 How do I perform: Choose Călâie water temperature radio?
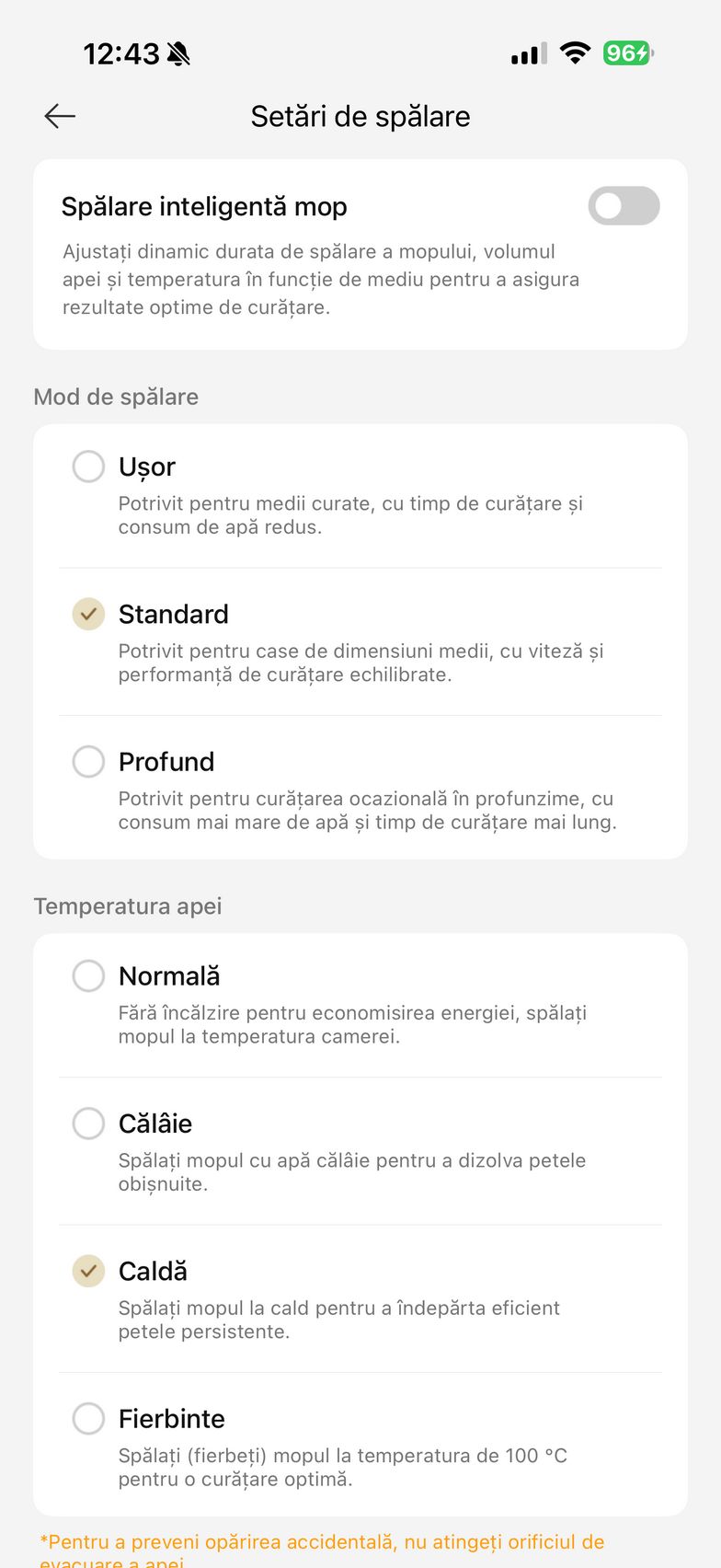click(88, 1124)
